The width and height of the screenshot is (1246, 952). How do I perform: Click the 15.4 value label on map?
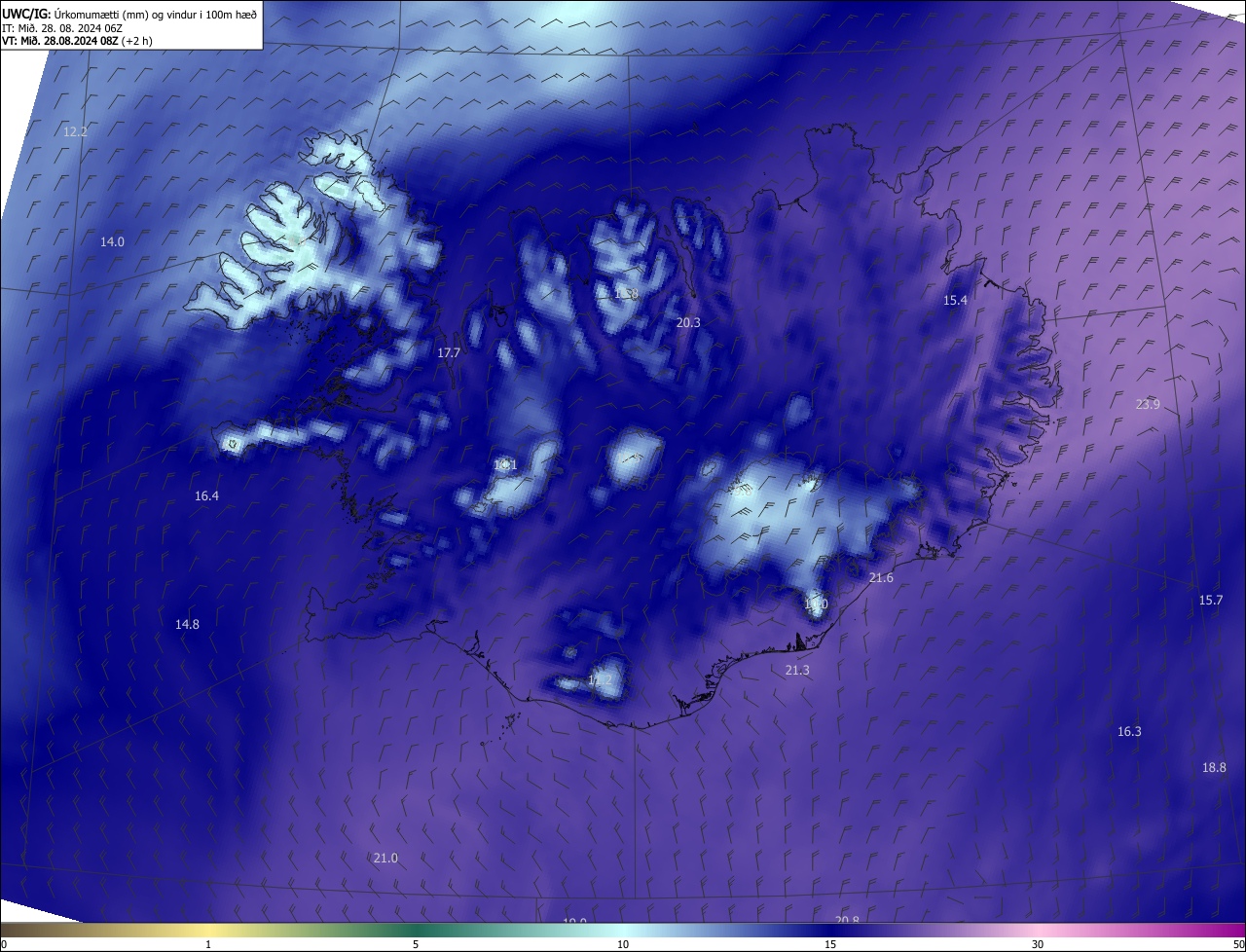(x=956, y=301)
